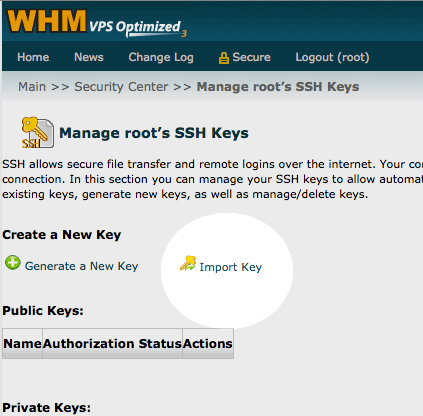Image resolution: width=423 pixels, height=416 pixels.
Task: Click the 'Public Keys:' heading
Action: coord(43,311)
